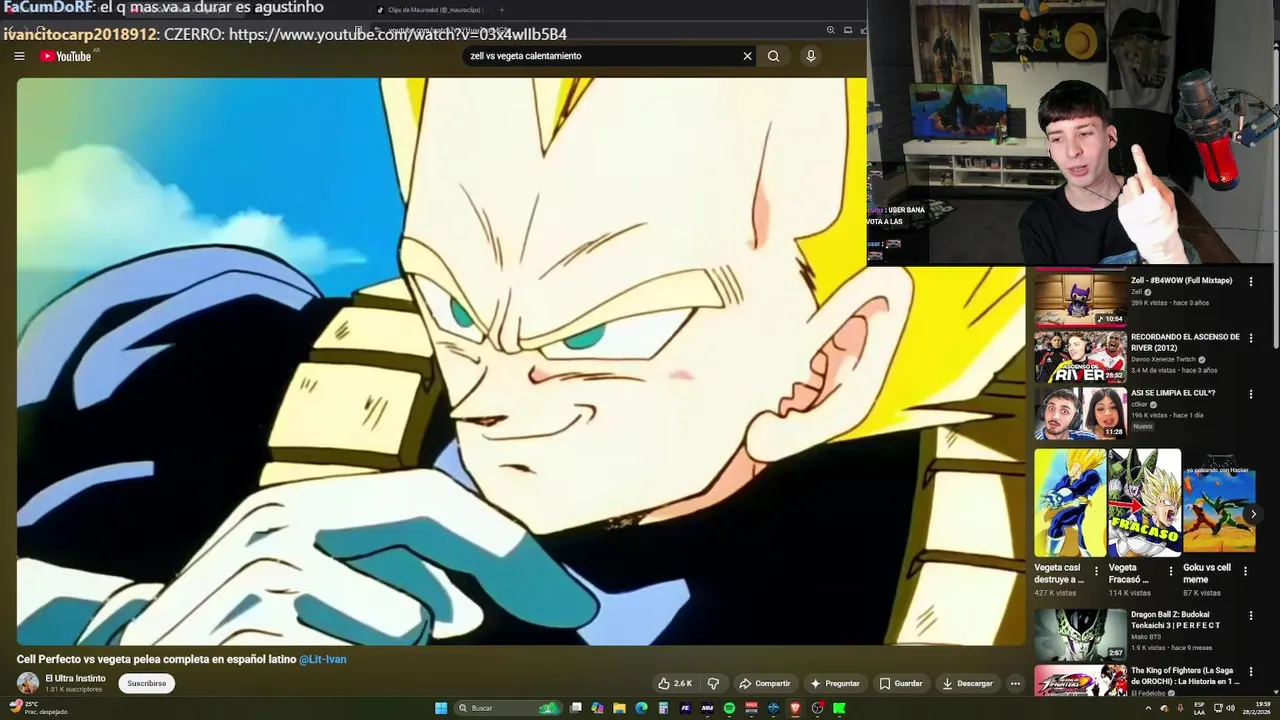
Task: Open Microsoft Edge from the taskbar
Action: (641, 708)
